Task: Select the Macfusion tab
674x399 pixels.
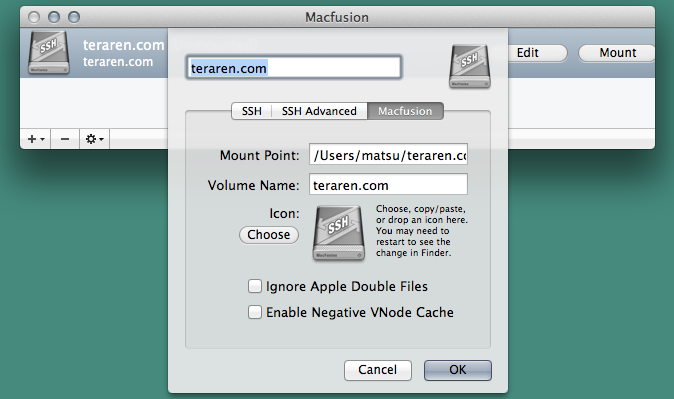Action: coord(405,111)
